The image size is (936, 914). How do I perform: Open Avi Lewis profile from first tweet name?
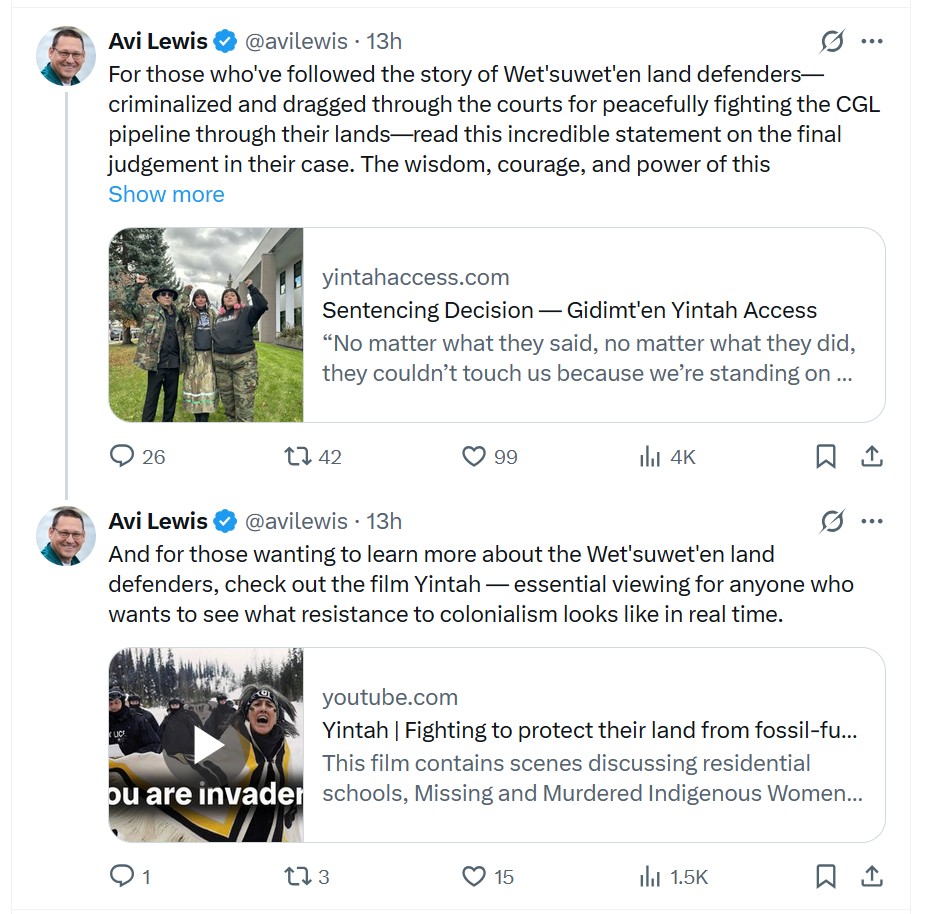(158, 41)
